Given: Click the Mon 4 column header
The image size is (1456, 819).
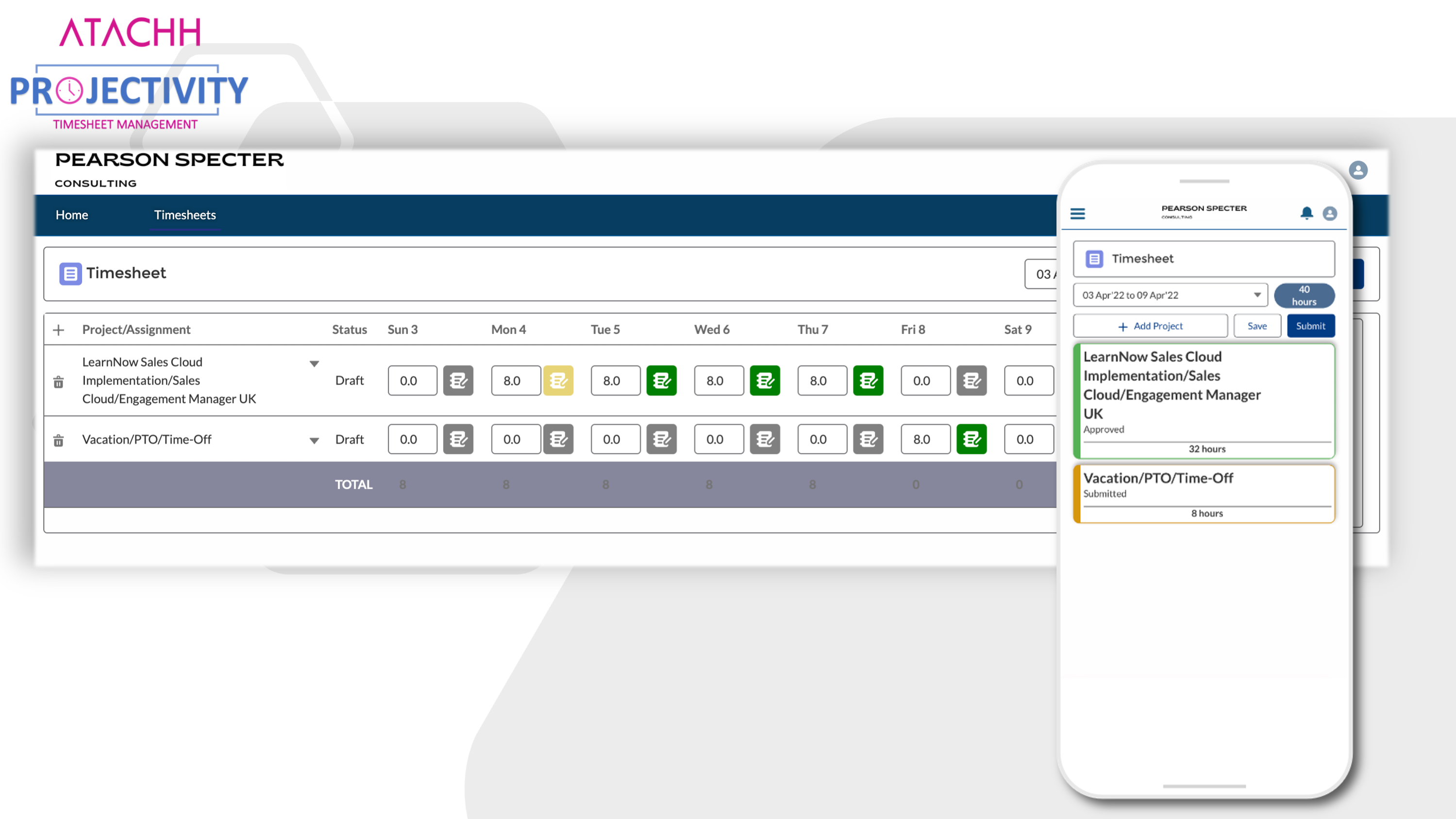Looking at the screenshot, I should coord(508,330).
